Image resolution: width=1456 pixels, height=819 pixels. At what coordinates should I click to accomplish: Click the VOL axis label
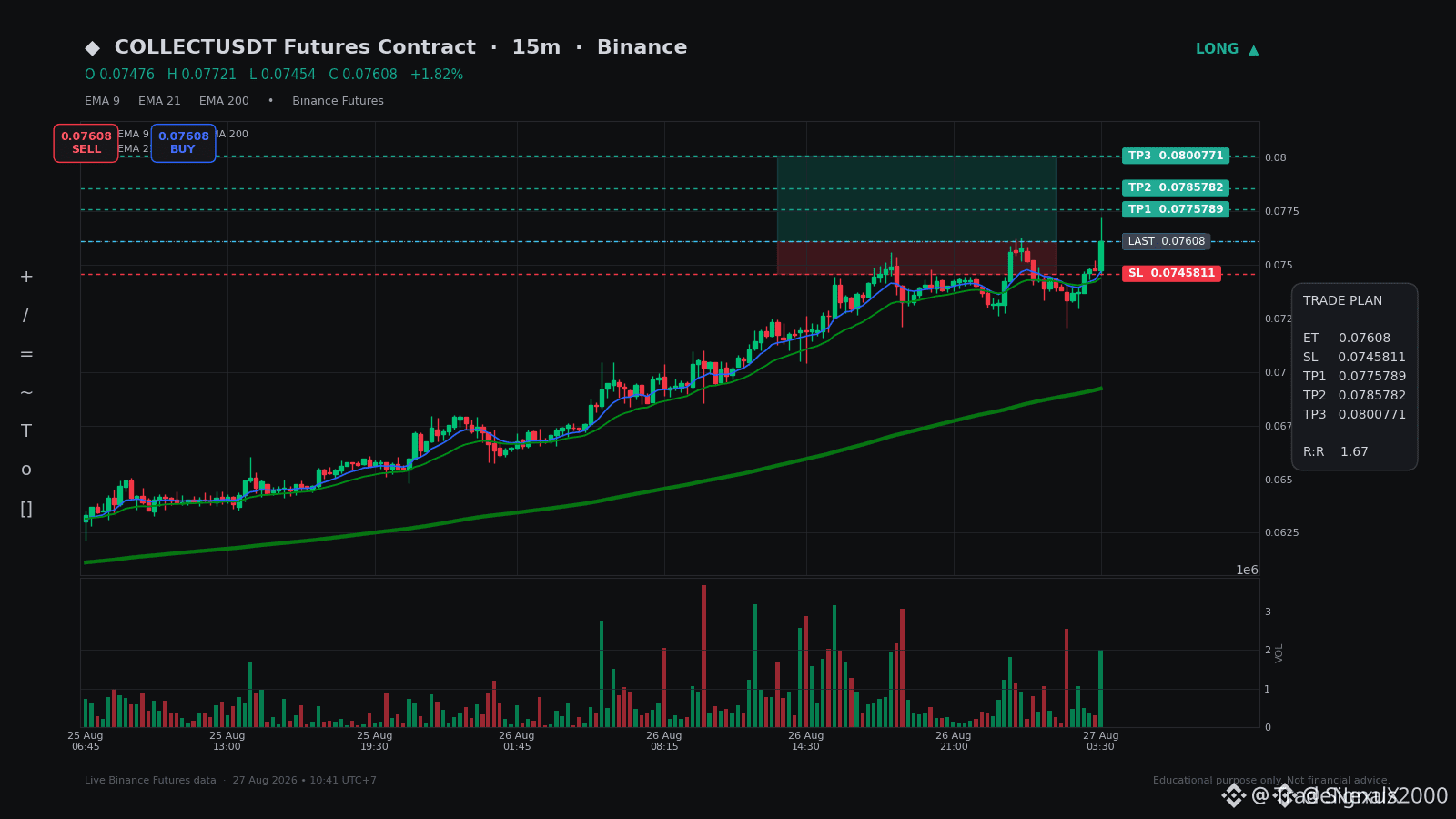coord(1279,653)
